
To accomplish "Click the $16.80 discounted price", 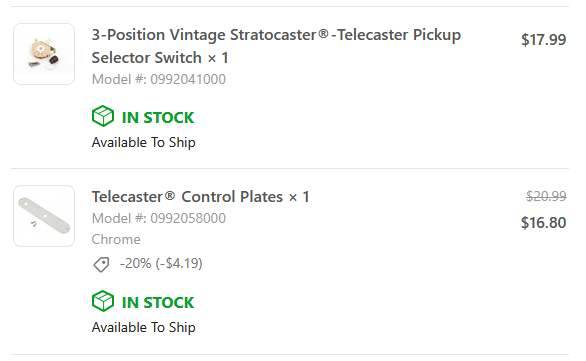I will tap(543, 223).
